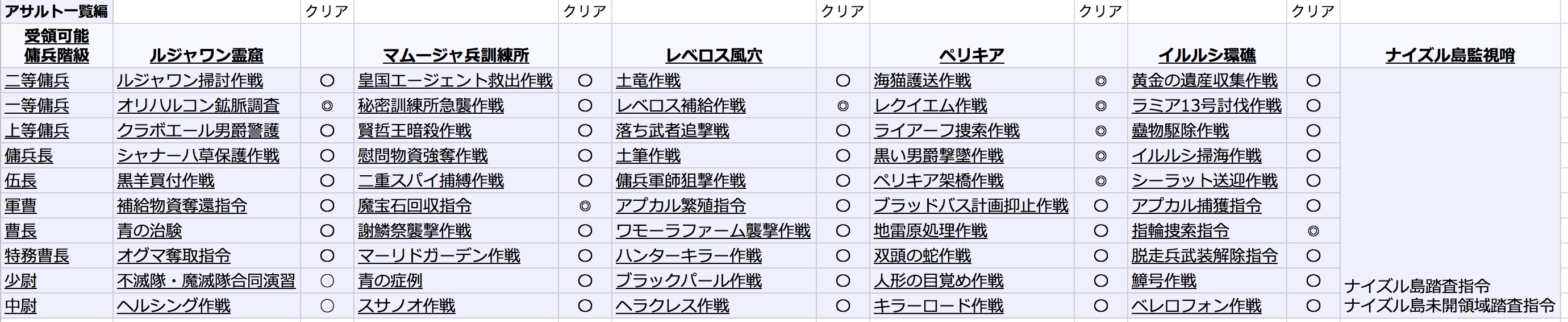The image size is (1568, 322).
Task: Click the ナイズル島監視哨 header link
Action: pyautogui.click(x=1450, y=56)
